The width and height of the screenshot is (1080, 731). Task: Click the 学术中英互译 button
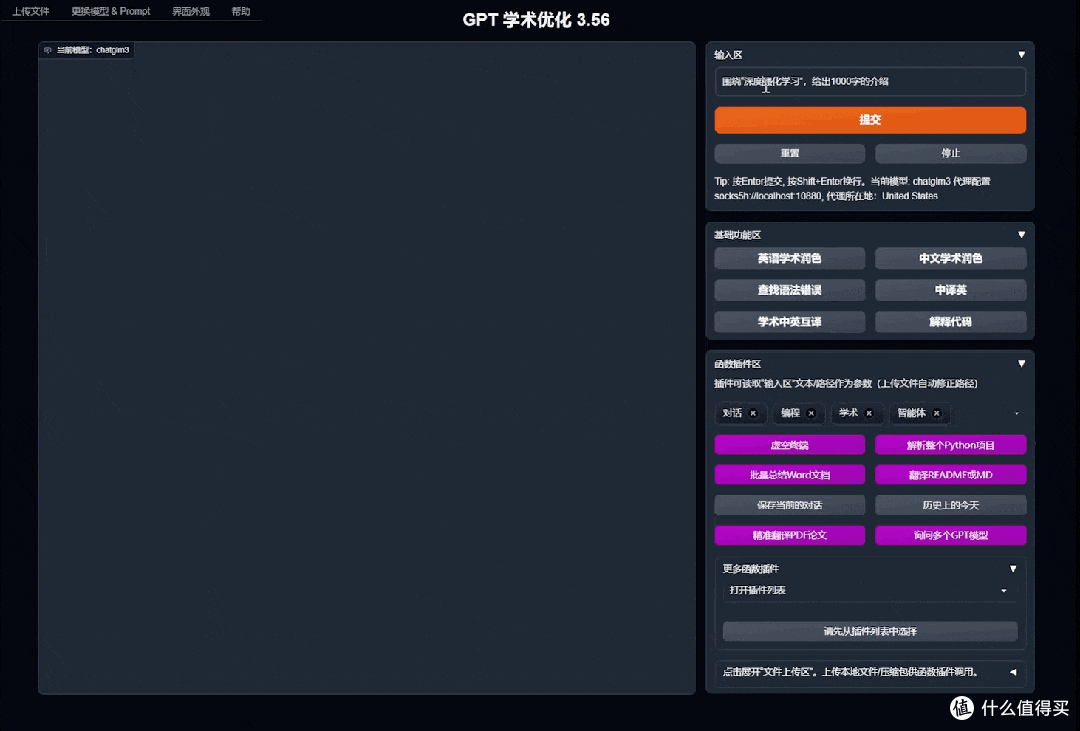pos(789,322)
